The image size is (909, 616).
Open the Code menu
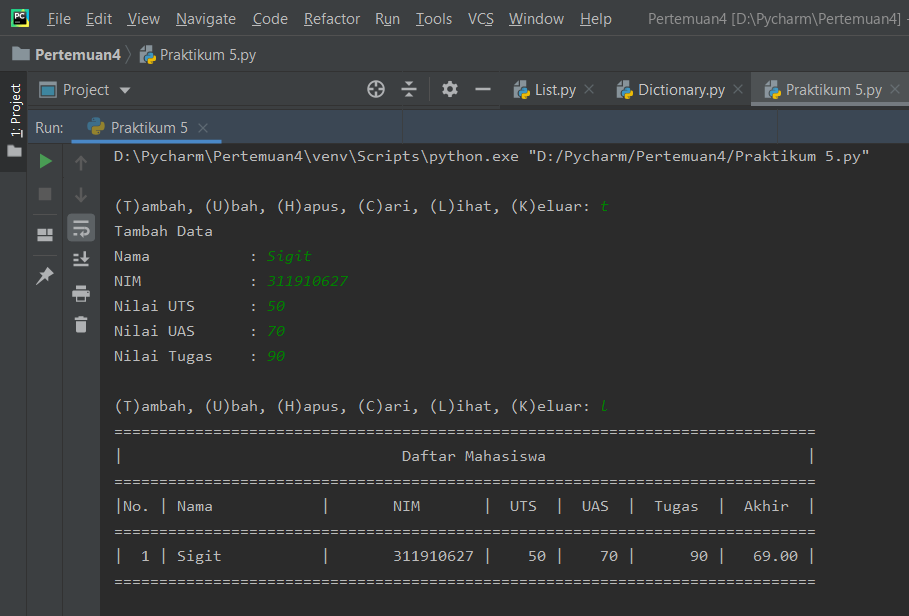pyautogui.click(x=270, y=19)
